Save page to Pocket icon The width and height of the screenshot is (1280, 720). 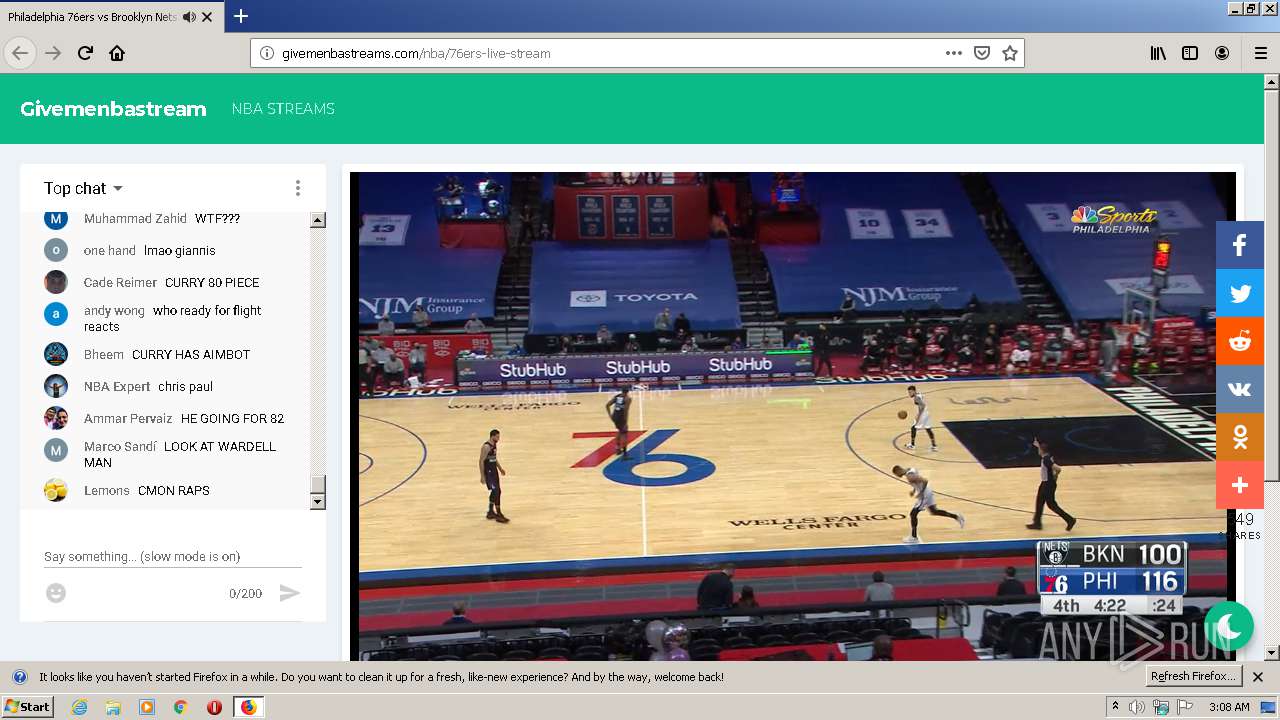click(x=982, y=53)
